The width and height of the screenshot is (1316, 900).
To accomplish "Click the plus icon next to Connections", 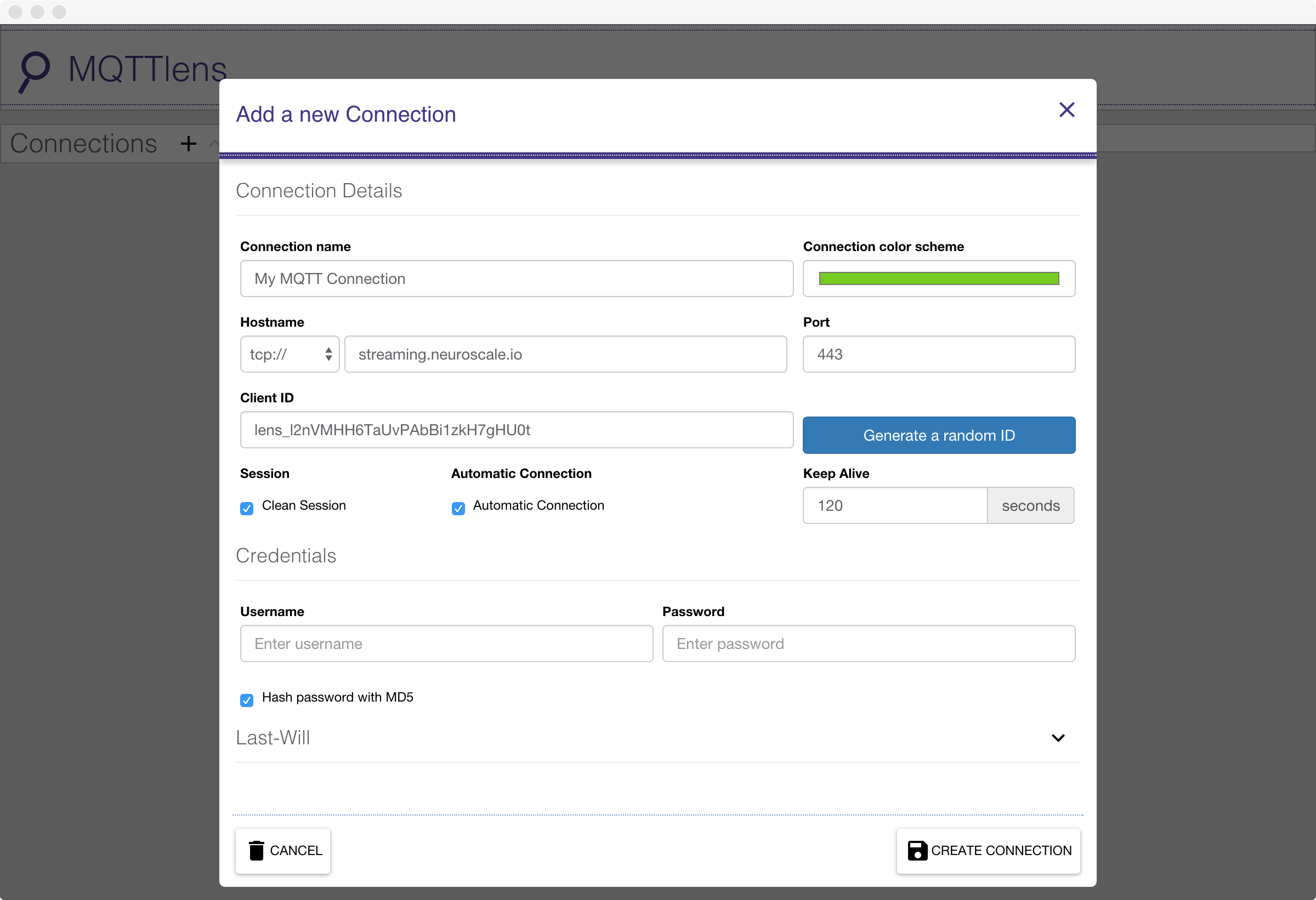I will 189,144.
